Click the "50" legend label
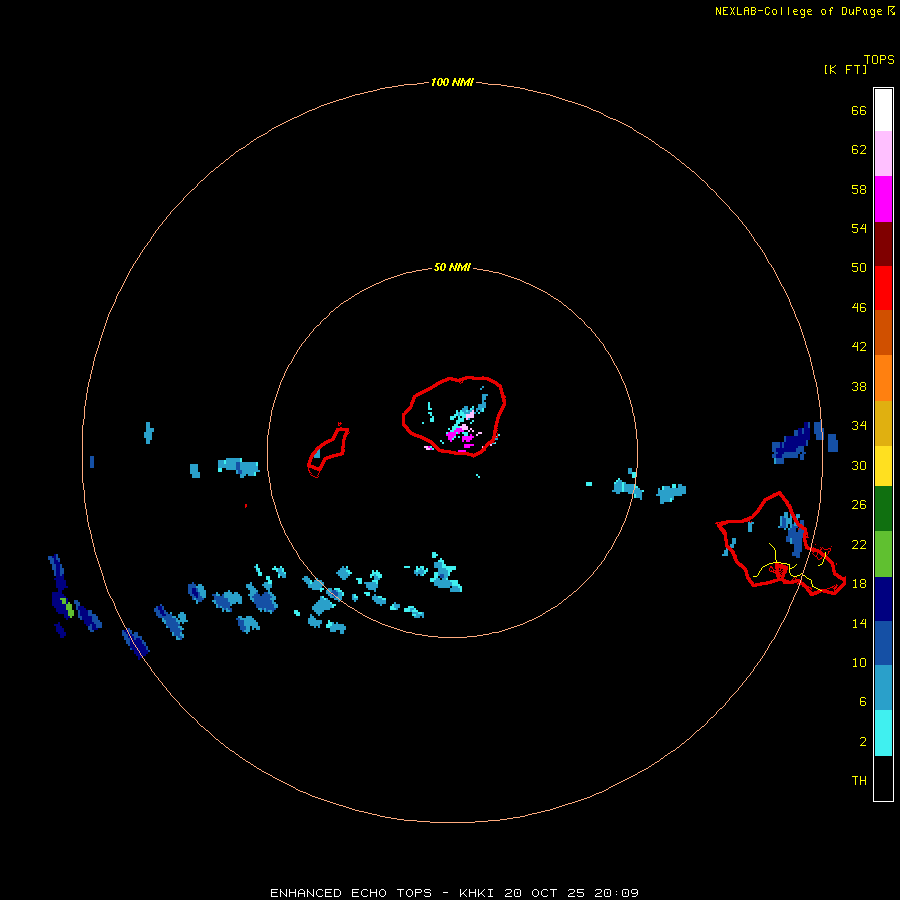Viewport: 900px width, 900px height. coord(859,268)
